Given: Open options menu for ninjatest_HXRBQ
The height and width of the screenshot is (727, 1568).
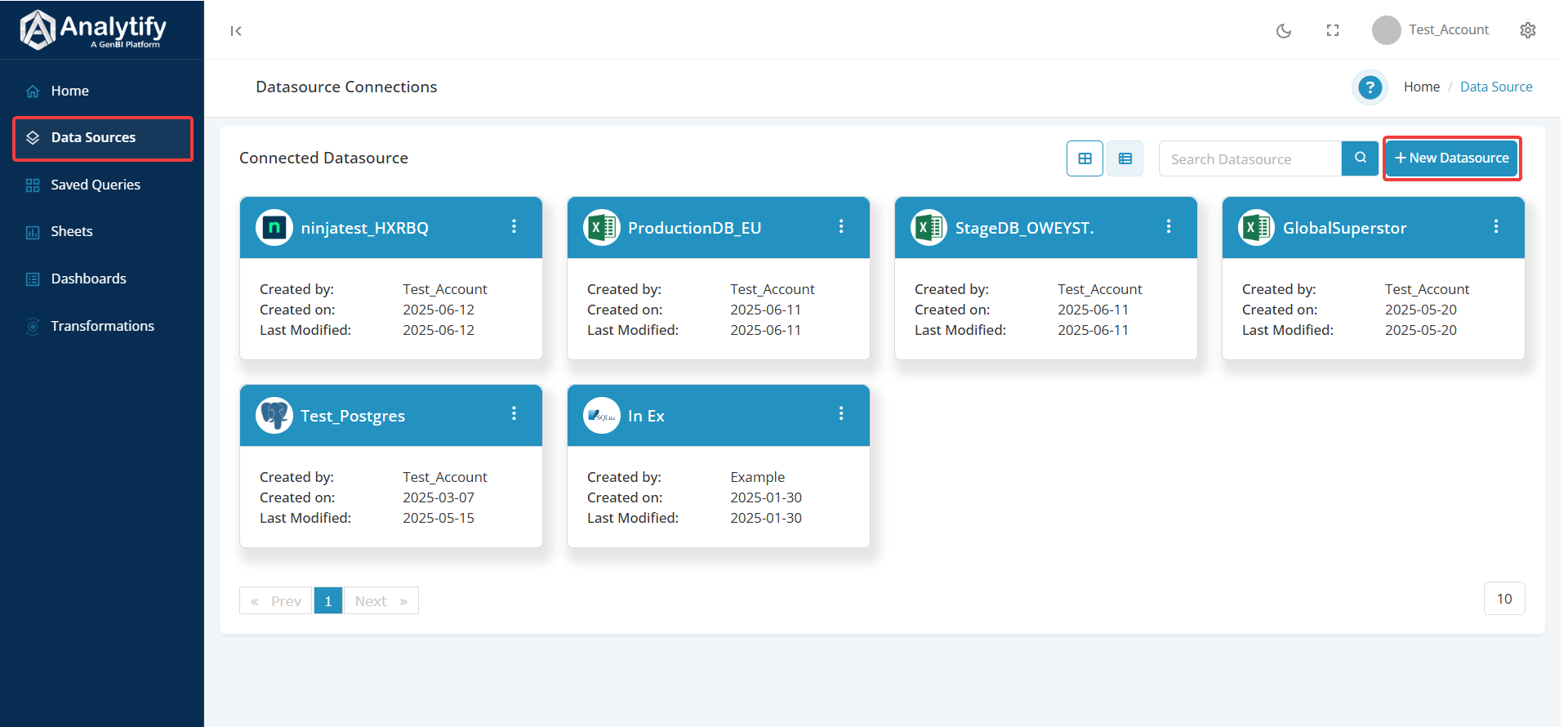Looking at the screenshot, I should point(514,226).
